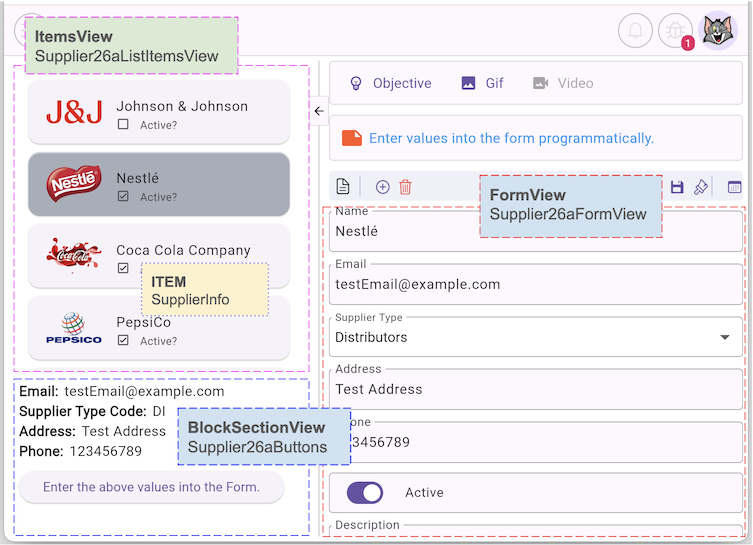The width and height of the screenshot is (753, 545).
Task: Uncheck the Active checkbox for PepsiCo
Action: 123,341
